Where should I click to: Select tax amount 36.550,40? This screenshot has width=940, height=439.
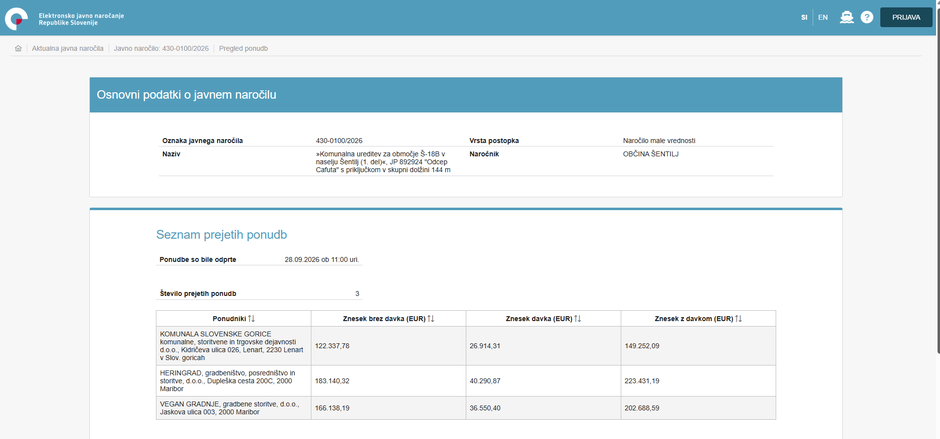pos(485,408)
